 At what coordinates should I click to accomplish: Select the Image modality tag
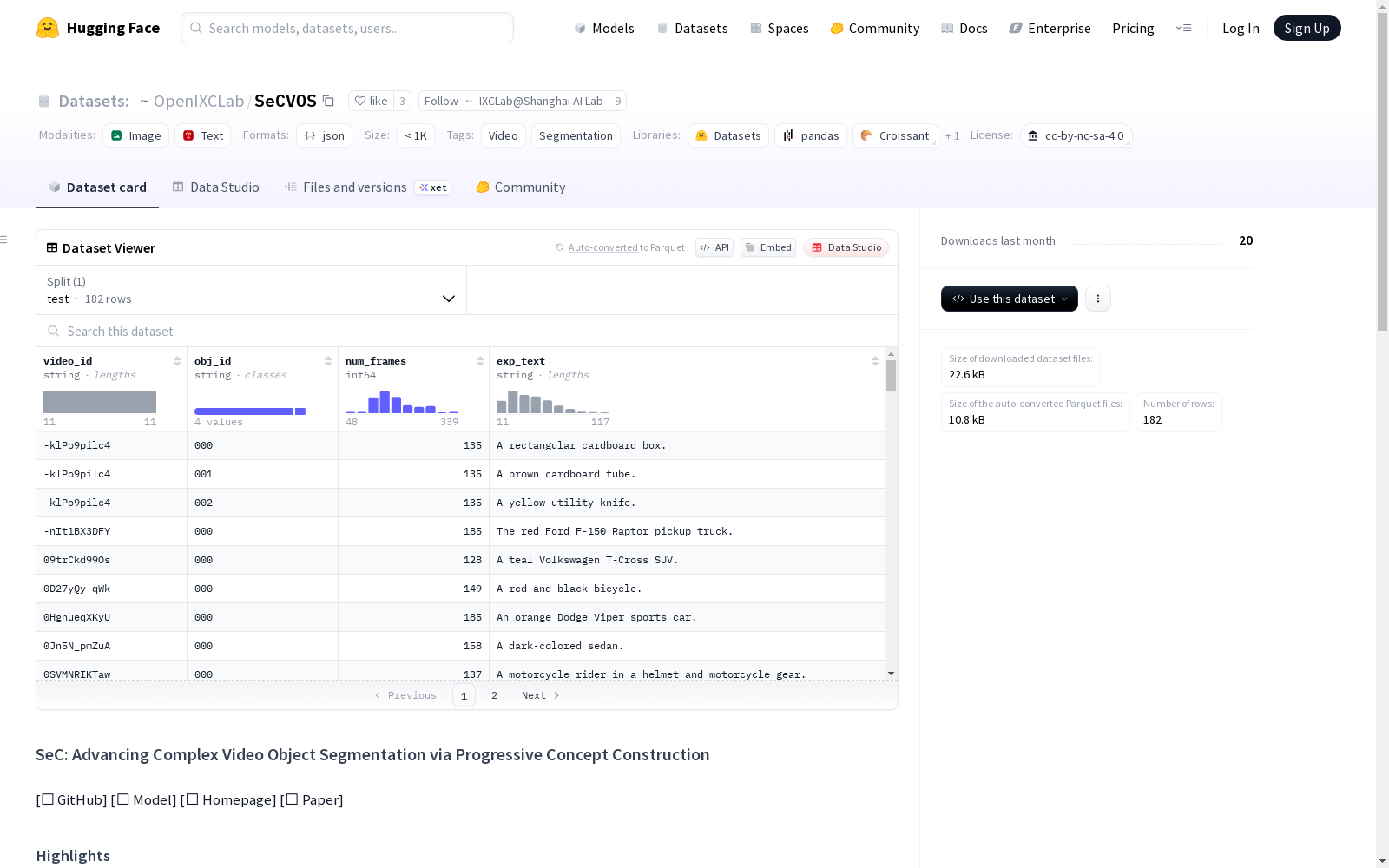point(136,135)
